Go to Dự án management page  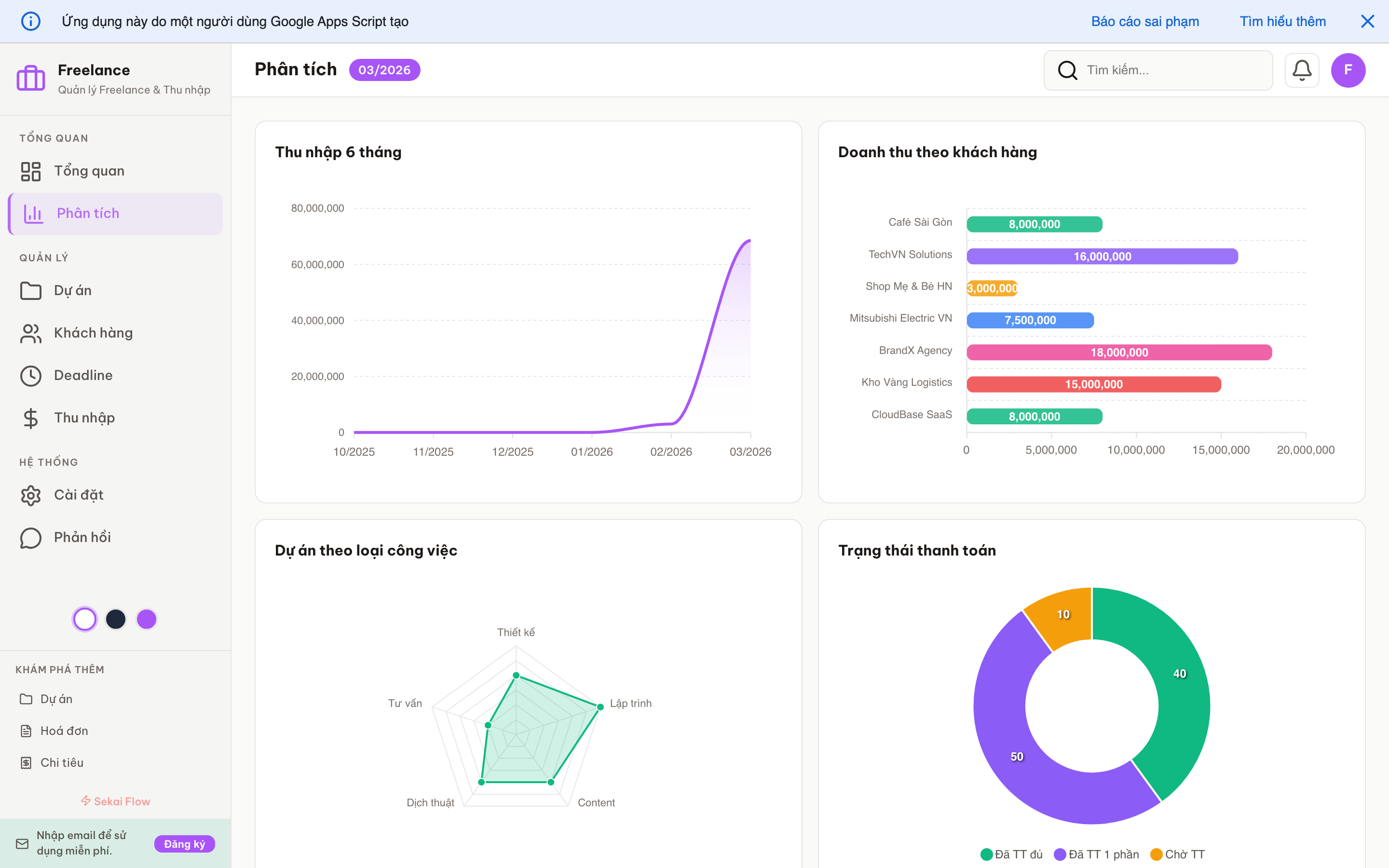pyautogui.click(x=73, y=290)
